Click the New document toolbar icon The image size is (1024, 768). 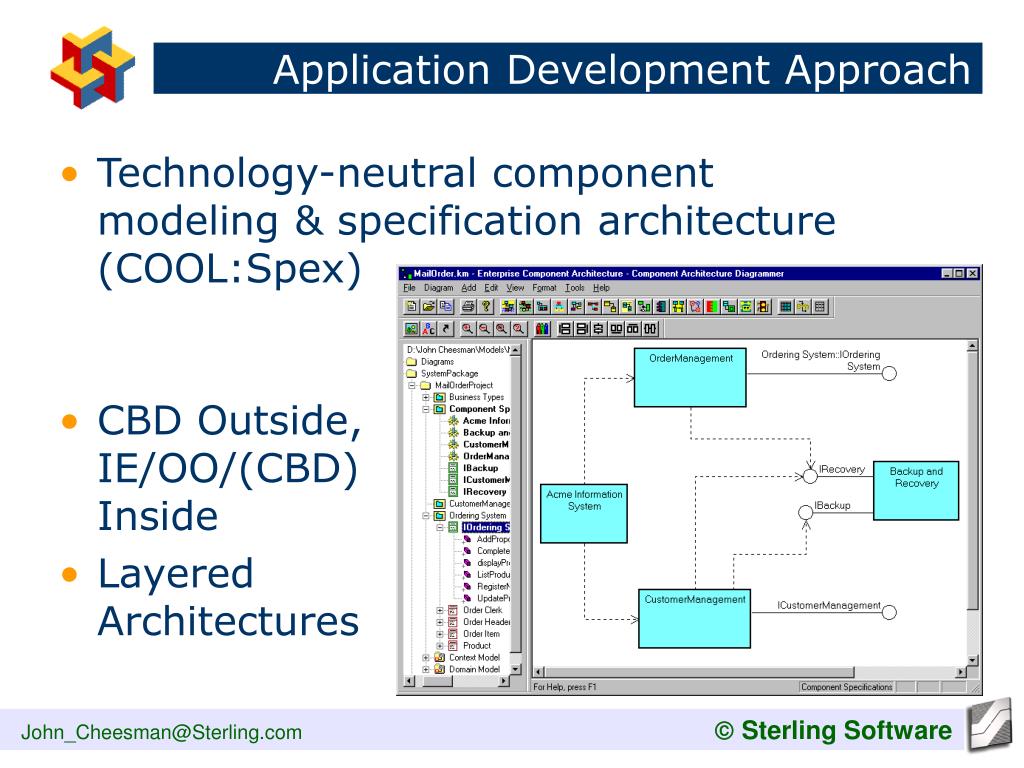click(411, 306)
